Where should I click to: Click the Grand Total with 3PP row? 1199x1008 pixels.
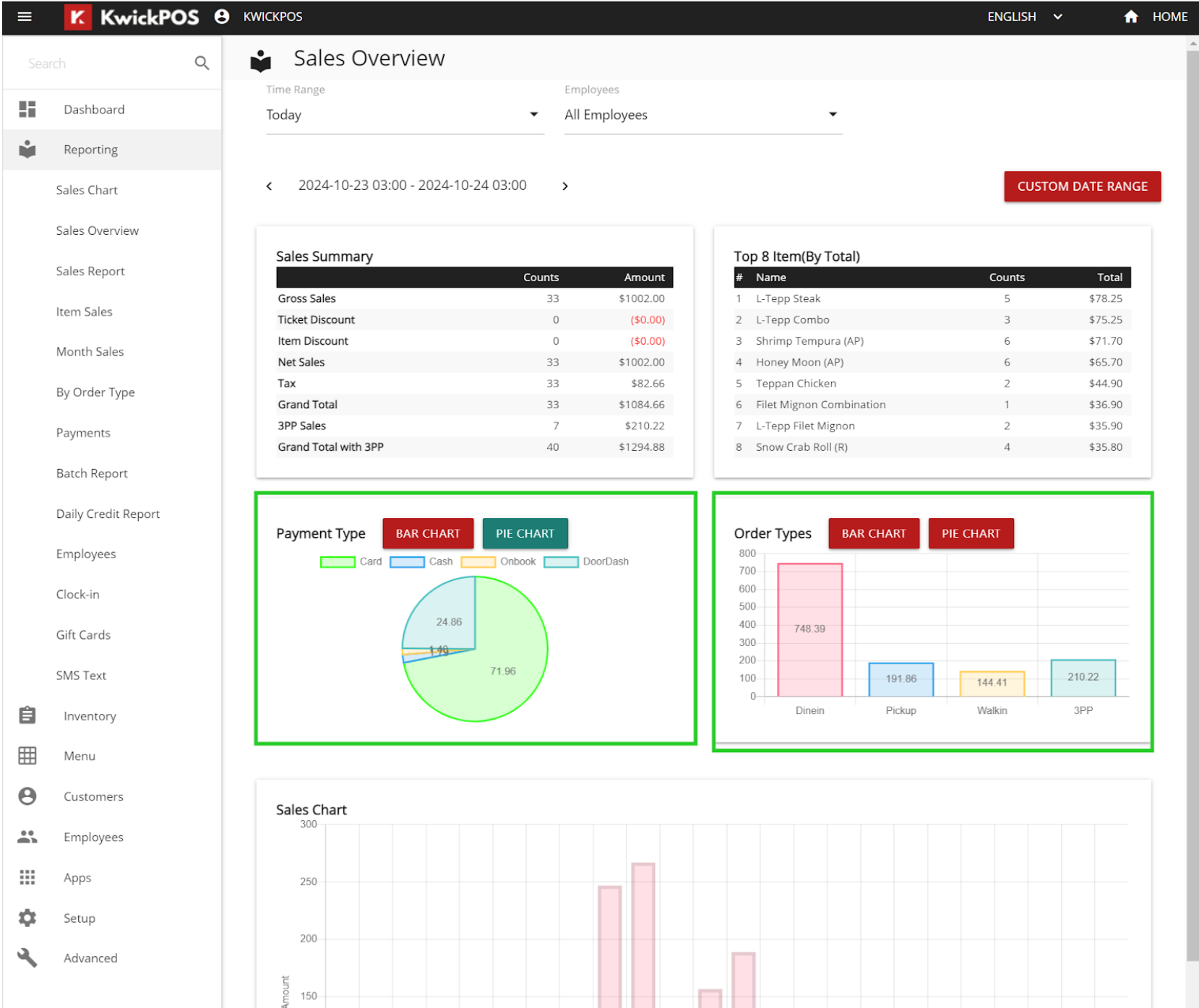click(x=474, y=447)
